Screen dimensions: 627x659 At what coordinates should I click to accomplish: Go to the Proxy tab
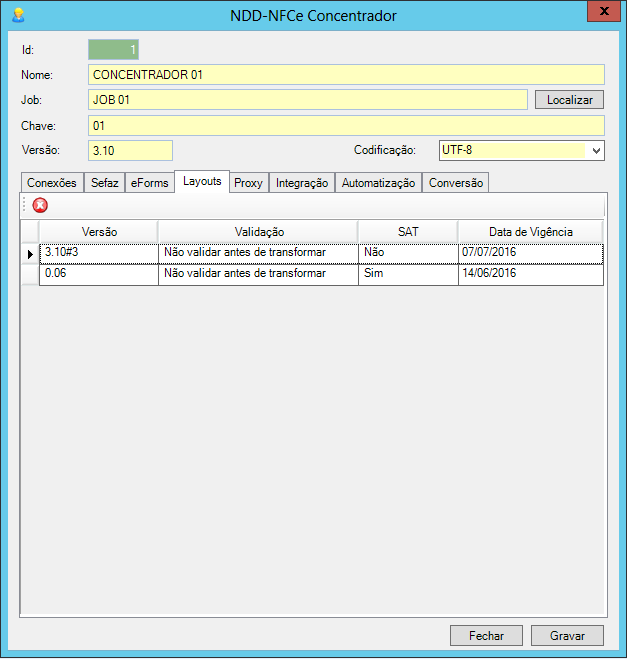pos(248,183)
